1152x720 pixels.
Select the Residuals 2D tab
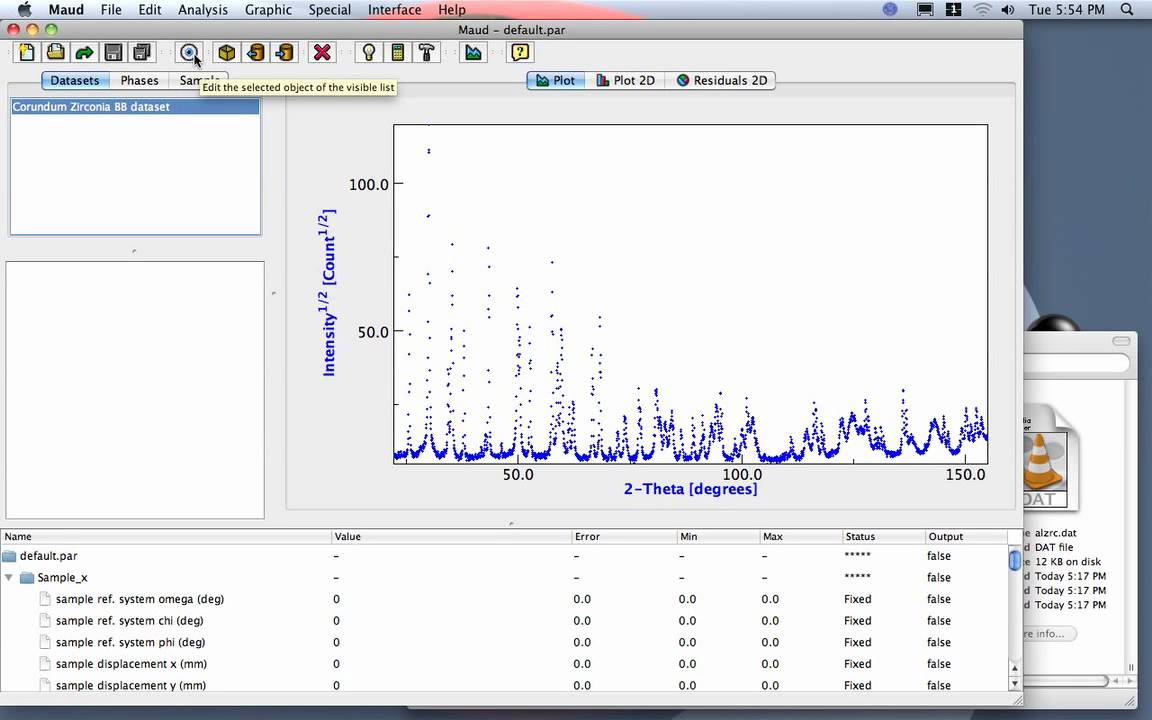click(x=721, y=80)
